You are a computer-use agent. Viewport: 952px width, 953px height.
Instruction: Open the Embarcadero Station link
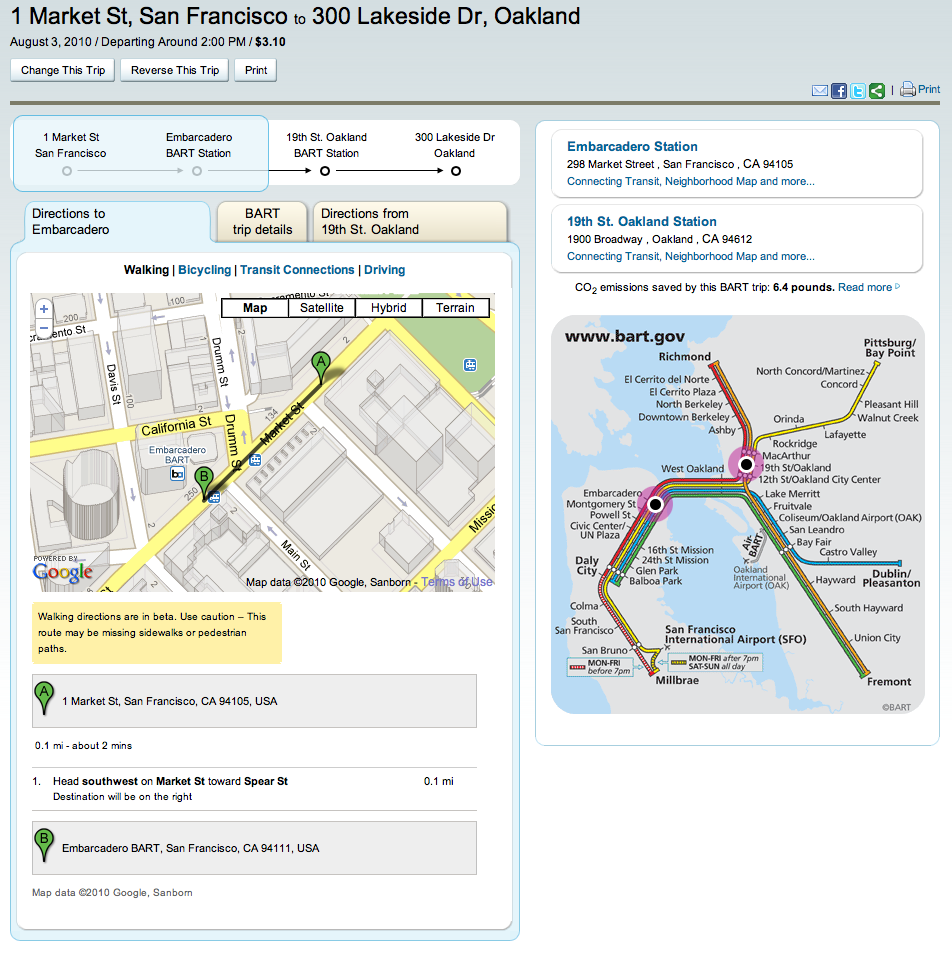(632, 146)
